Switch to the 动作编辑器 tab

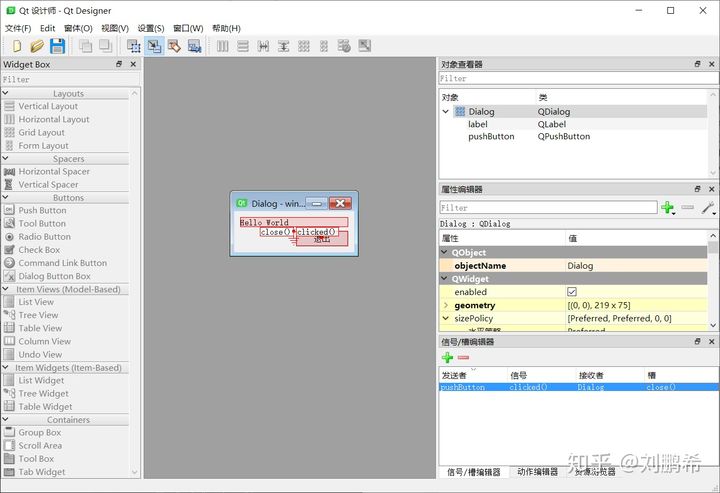coord(537,472)
